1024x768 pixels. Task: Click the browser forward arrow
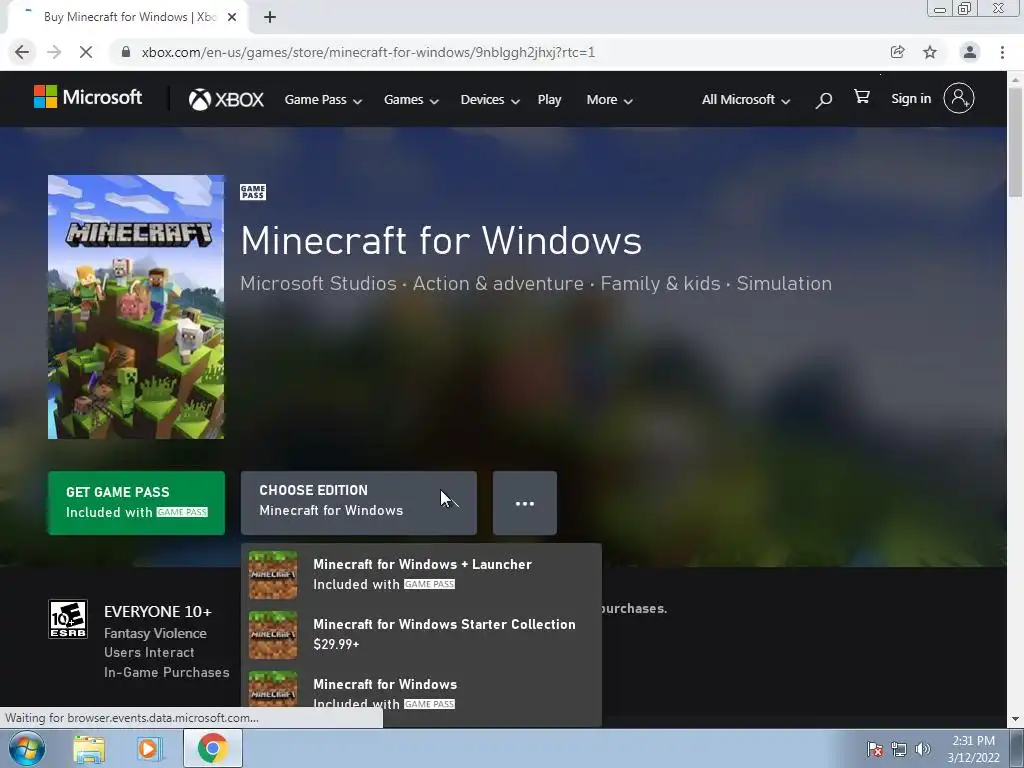(54, 52)
